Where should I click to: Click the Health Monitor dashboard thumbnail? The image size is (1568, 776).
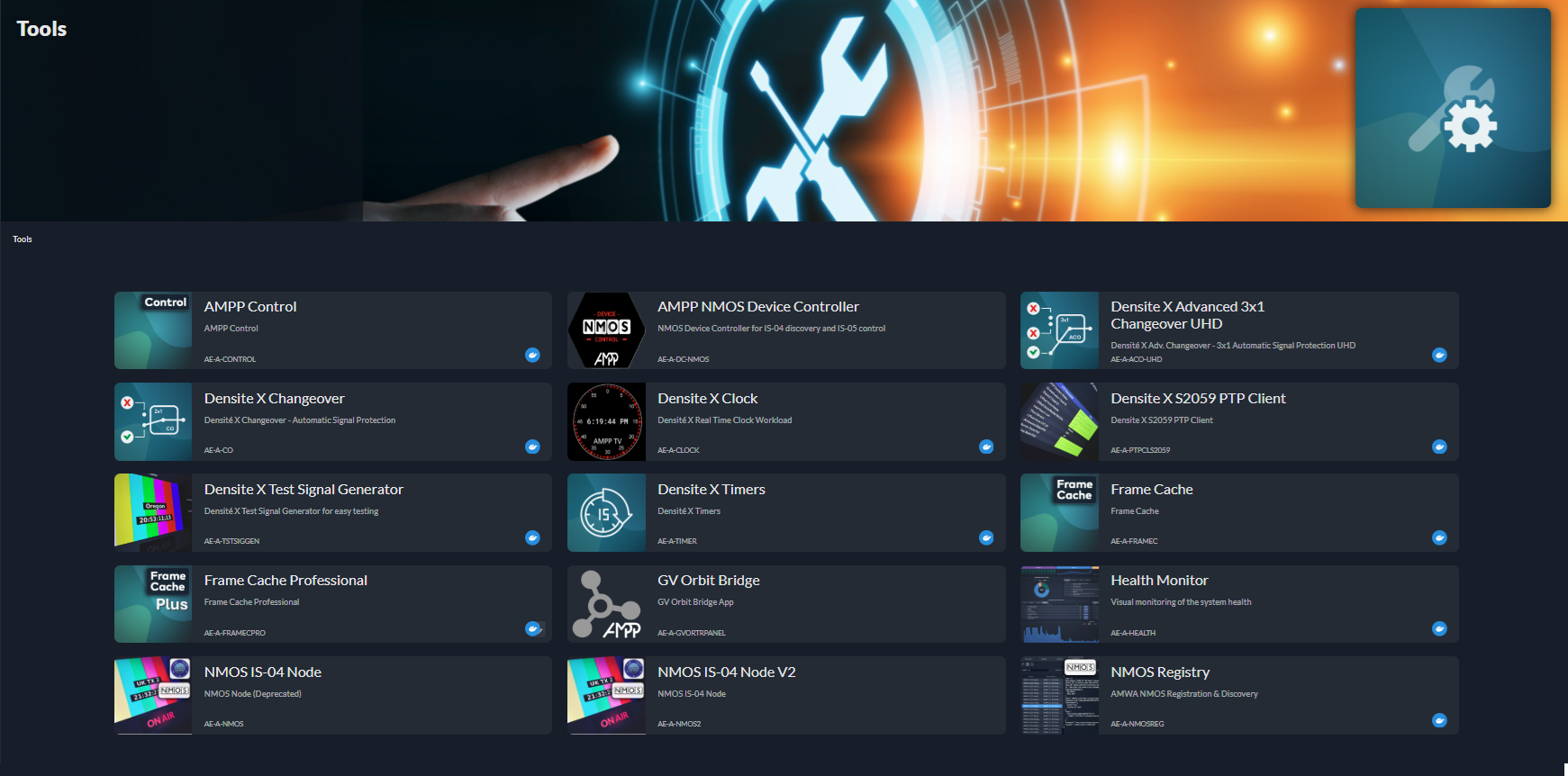point(1059,604)
